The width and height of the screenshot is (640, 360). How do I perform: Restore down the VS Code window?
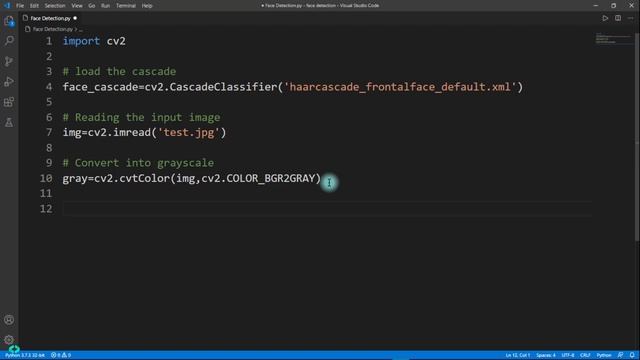click(613, 5)
